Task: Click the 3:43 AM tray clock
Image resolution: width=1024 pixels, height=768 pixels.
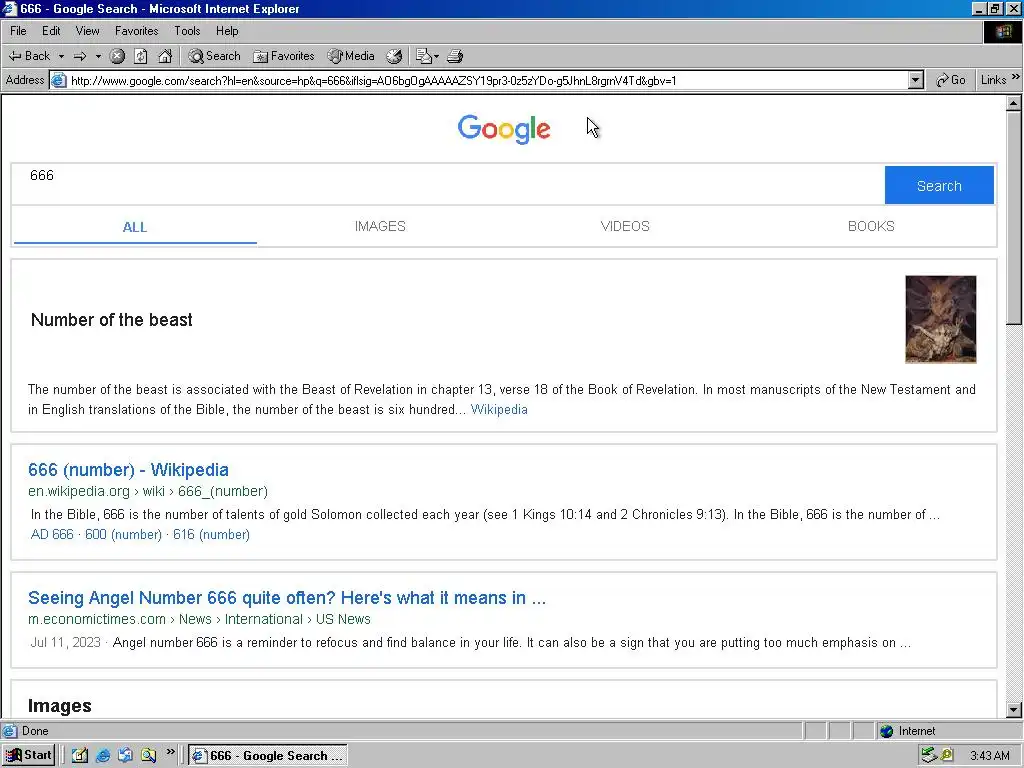Action: pos(989,756)
